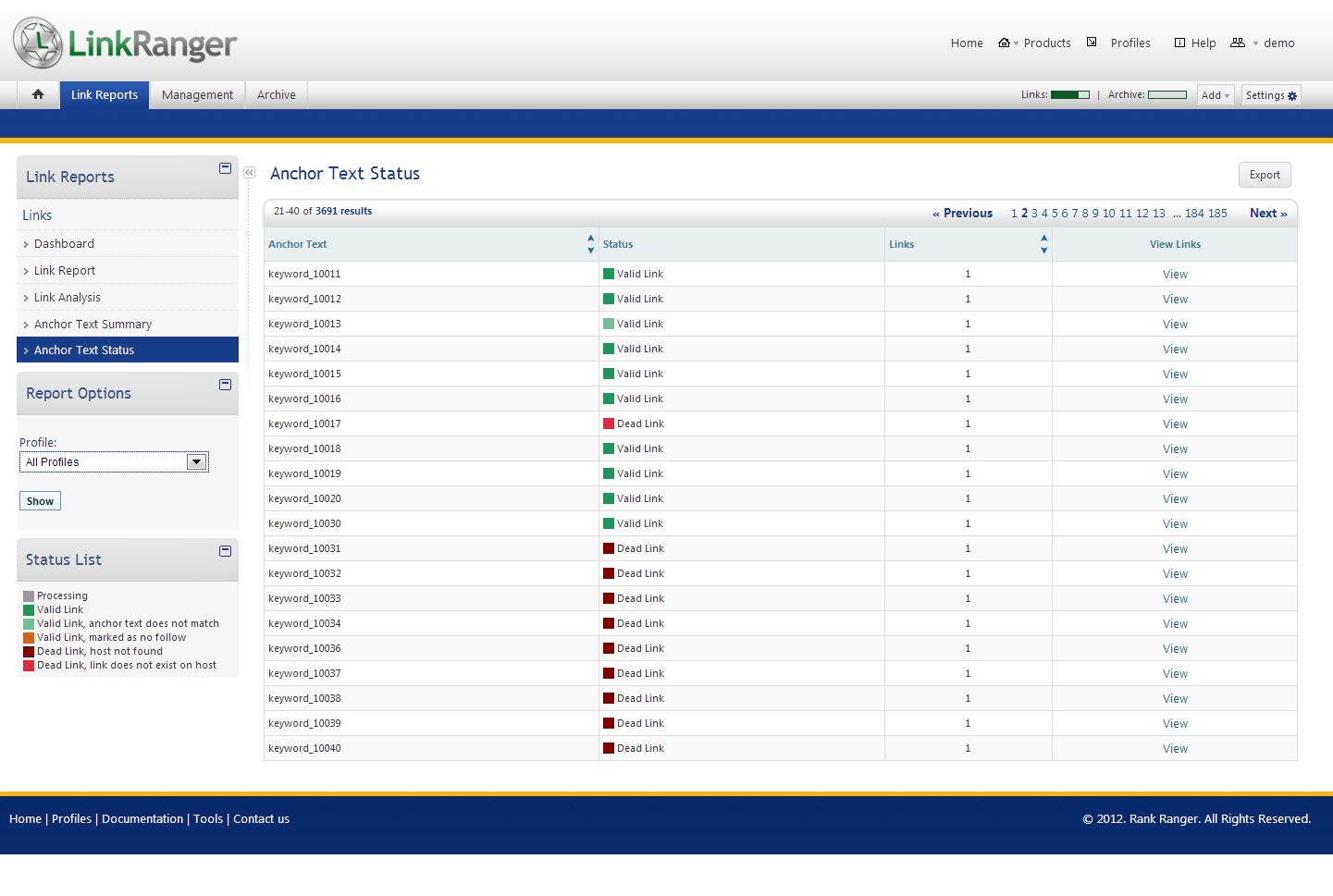Viewport: 1333px width, 896px height.
Task: Sort by the Anchor Text column arrows
Action: pos(590,244)
